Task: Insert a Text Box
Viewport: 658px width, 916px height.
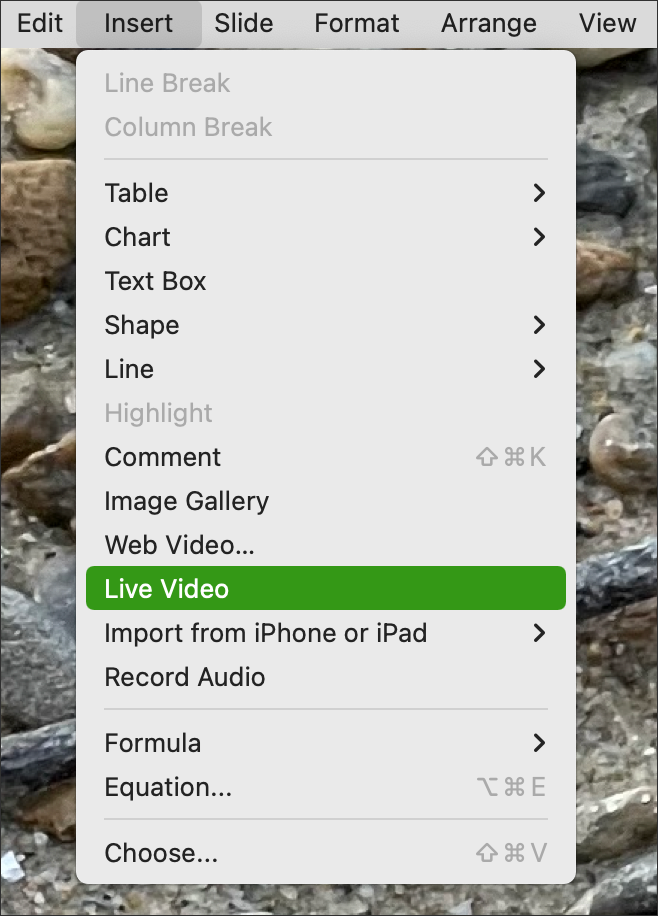Action: (325, 281)
